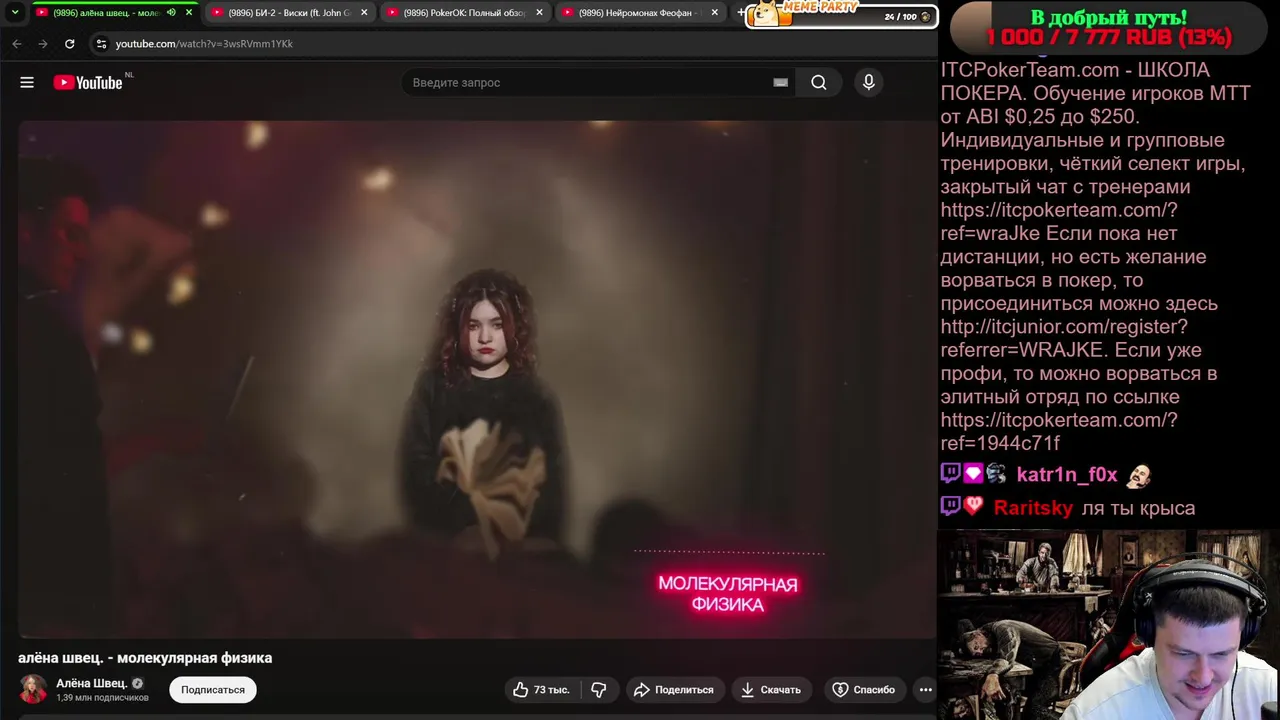
Task: Click the Raritsky chat username
Action: point(1033,508)
